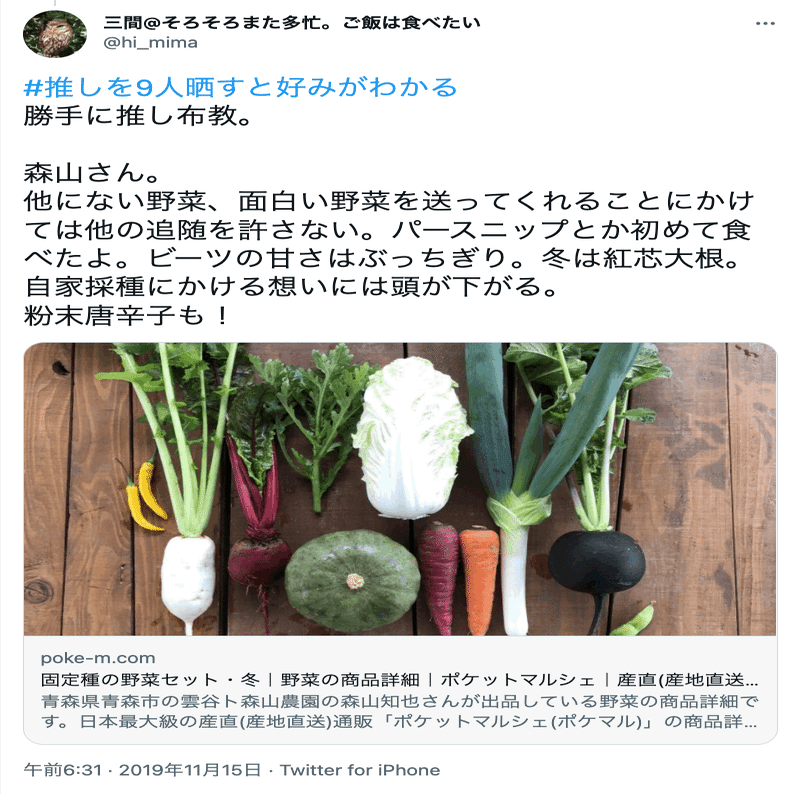Image resolution: width=794 pixels, height=794 pixels.
Task: Click the yellow chili peppers in the photo
Action: 144,496
